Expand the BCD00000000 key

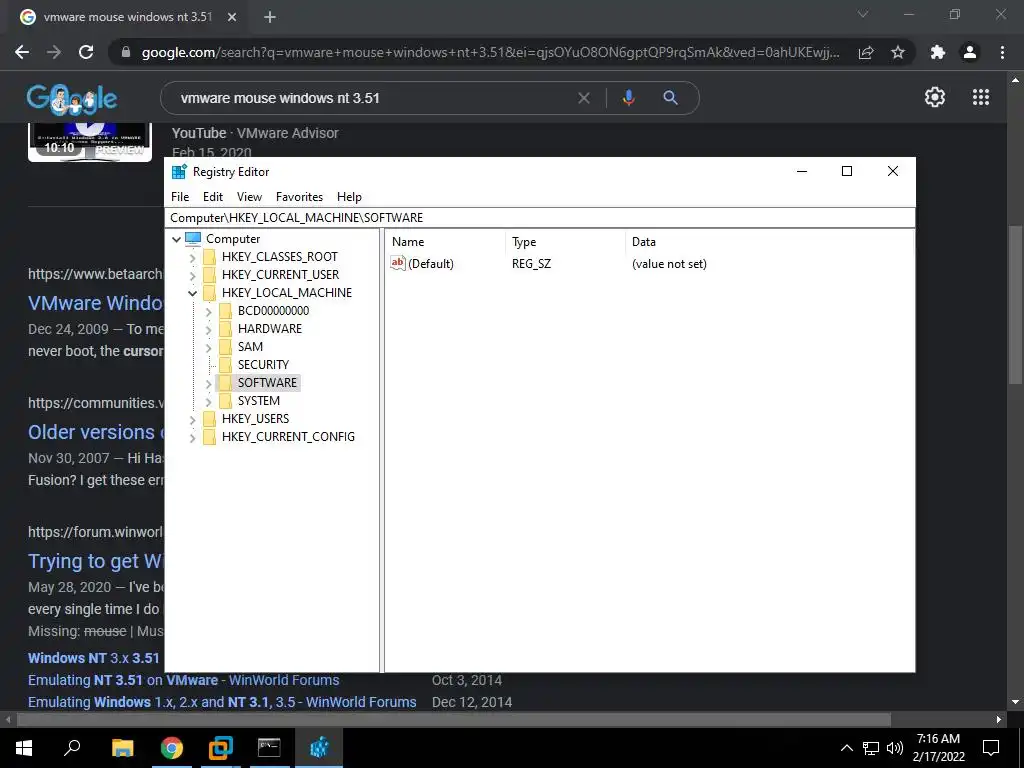[x=208, y=312]
